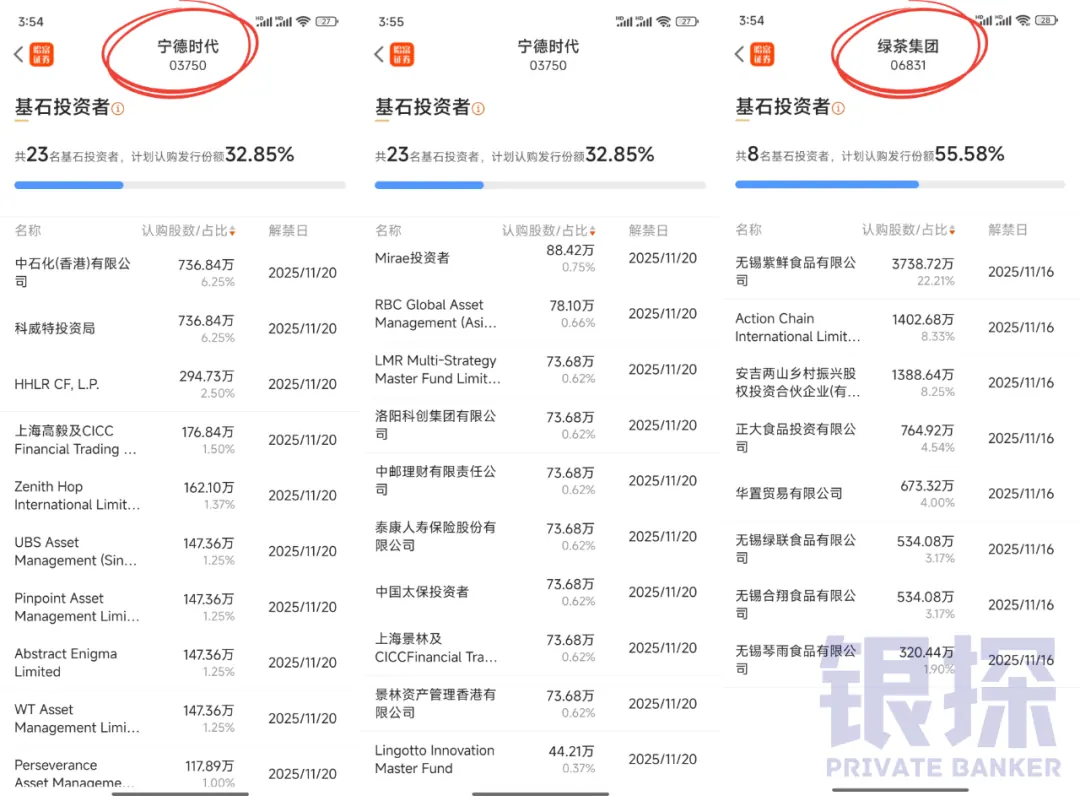Tap the 名称 column header in the middle 3:55 screen
Image resolution: width=1080 pixels, height=801 pixels.
click(388, 231)
